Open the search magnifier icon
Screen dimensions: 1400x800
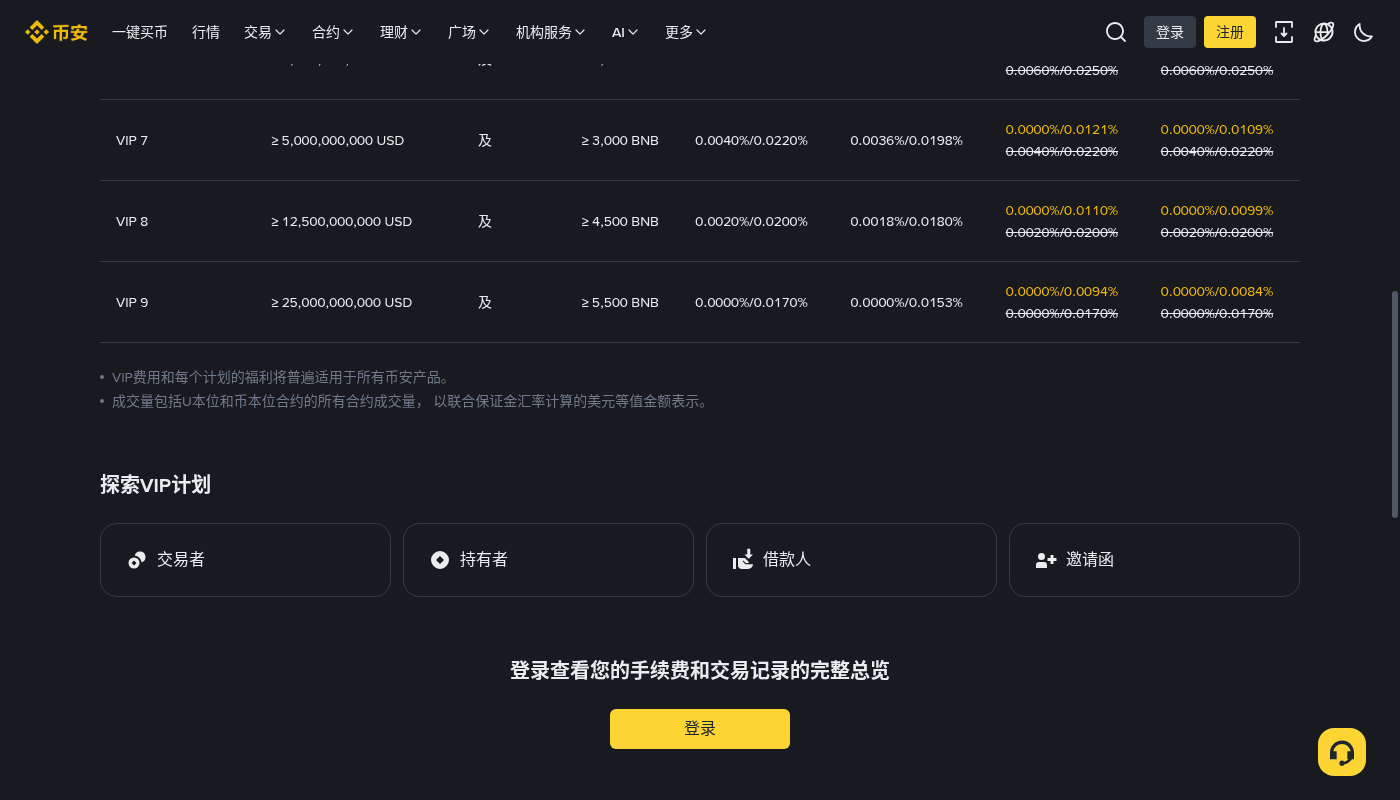point(1116,32)
